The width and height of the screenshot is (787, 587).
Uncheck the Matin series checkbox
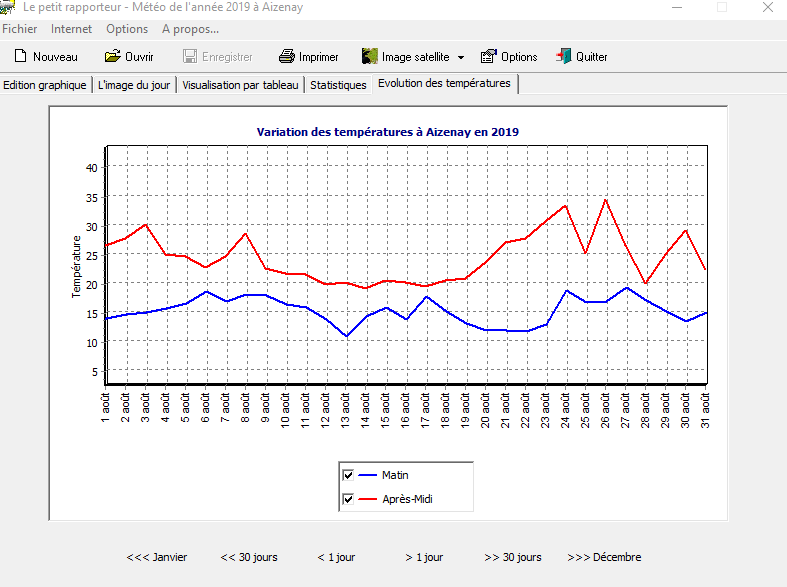(x=348, y=475)
